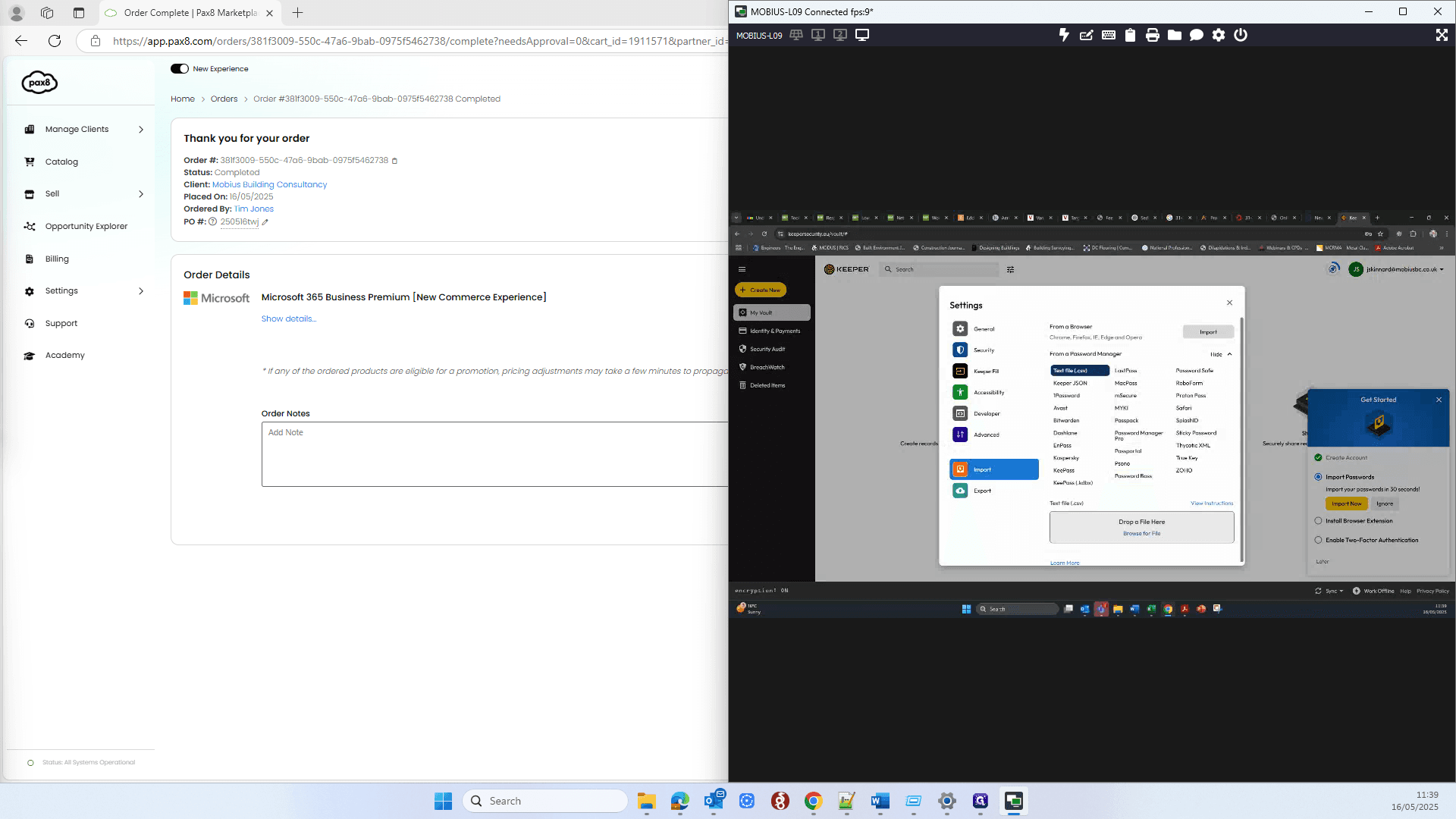Click the annotate pencil icon in remote toolbar
Image resolution: width=1456 pixels, height=819 pixels.
[1086, 35]
